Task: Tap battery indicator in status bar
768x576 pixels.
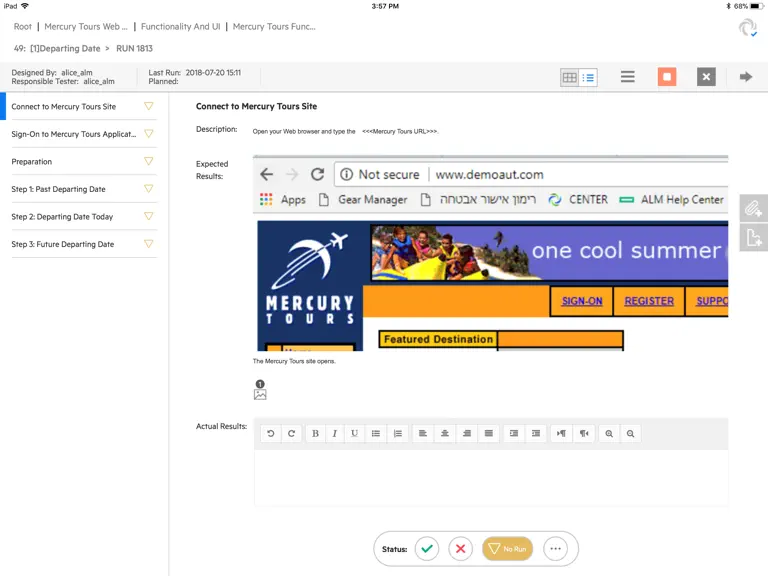Action: tap(756, 6)
